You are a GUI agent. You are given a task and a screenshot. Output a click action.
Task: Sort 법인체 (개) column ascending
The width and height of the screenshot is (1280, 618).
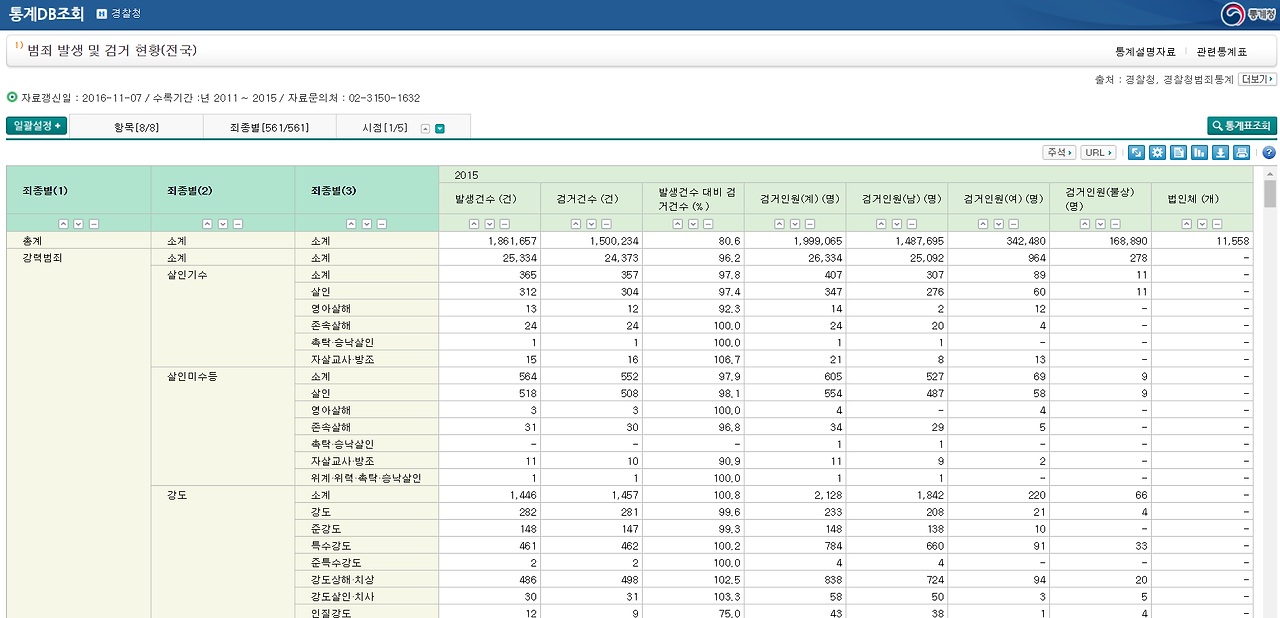click(1188, 224)
